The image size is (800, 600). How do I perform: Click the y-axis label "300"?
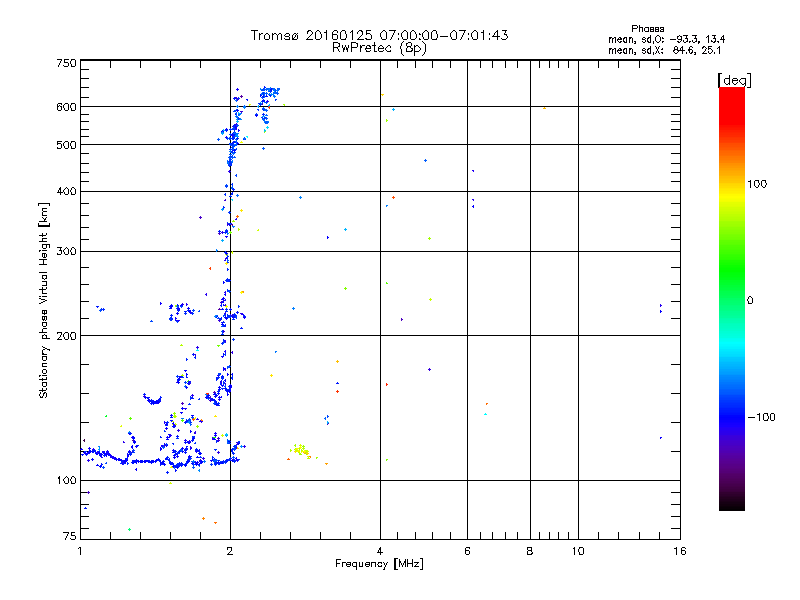pos(66,251)
